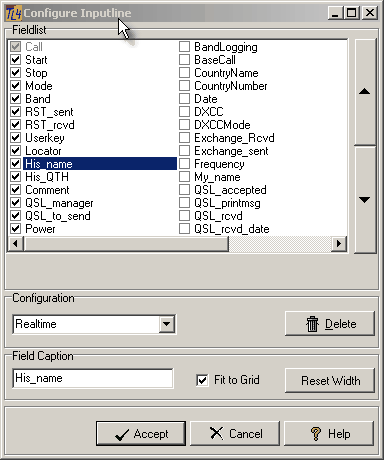This screenshot has width=384, height=460.
Task: Click the Cancel button
Action: pos(235,434)
